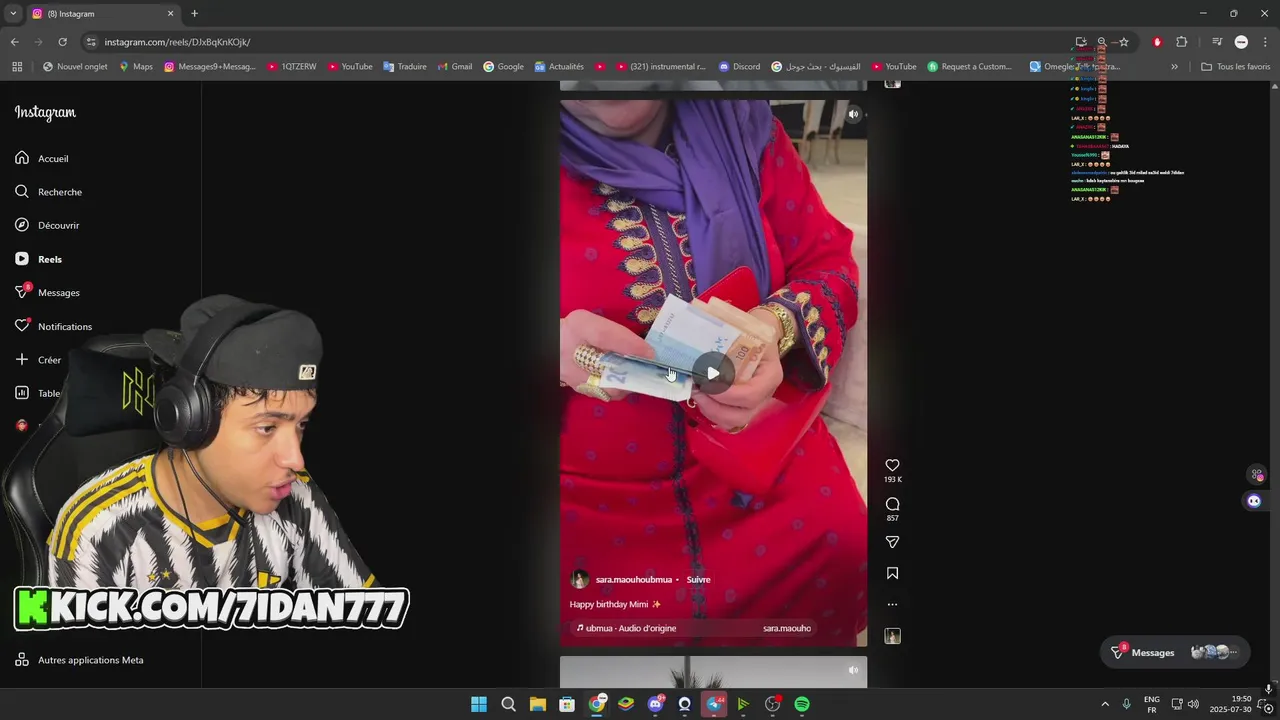The width and height of the screenshot is (1280, 720).
Task: Open the browser apps grid icon
Action: pyautogui.click(x=17, y=67)
